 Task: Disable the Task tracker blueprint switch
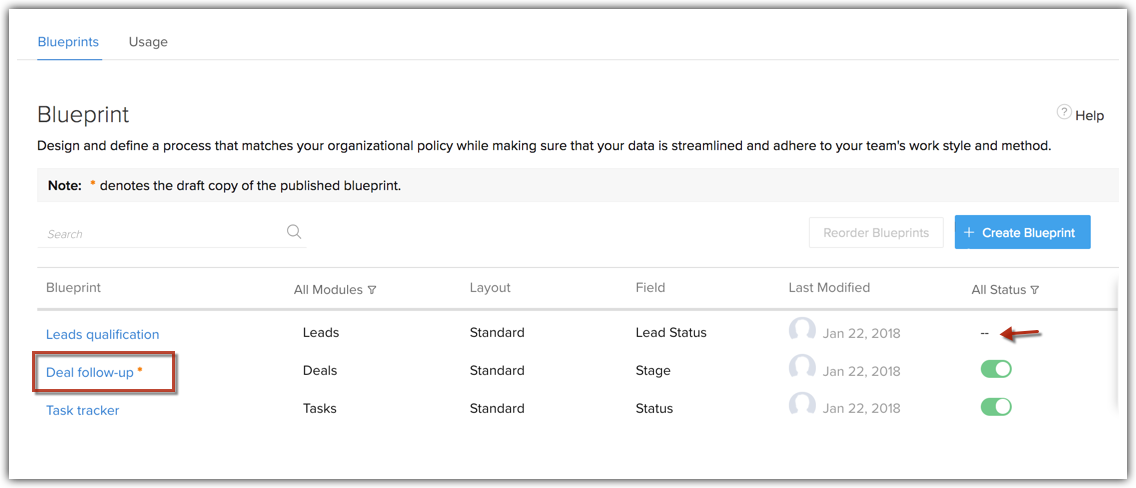click(996, 407)
